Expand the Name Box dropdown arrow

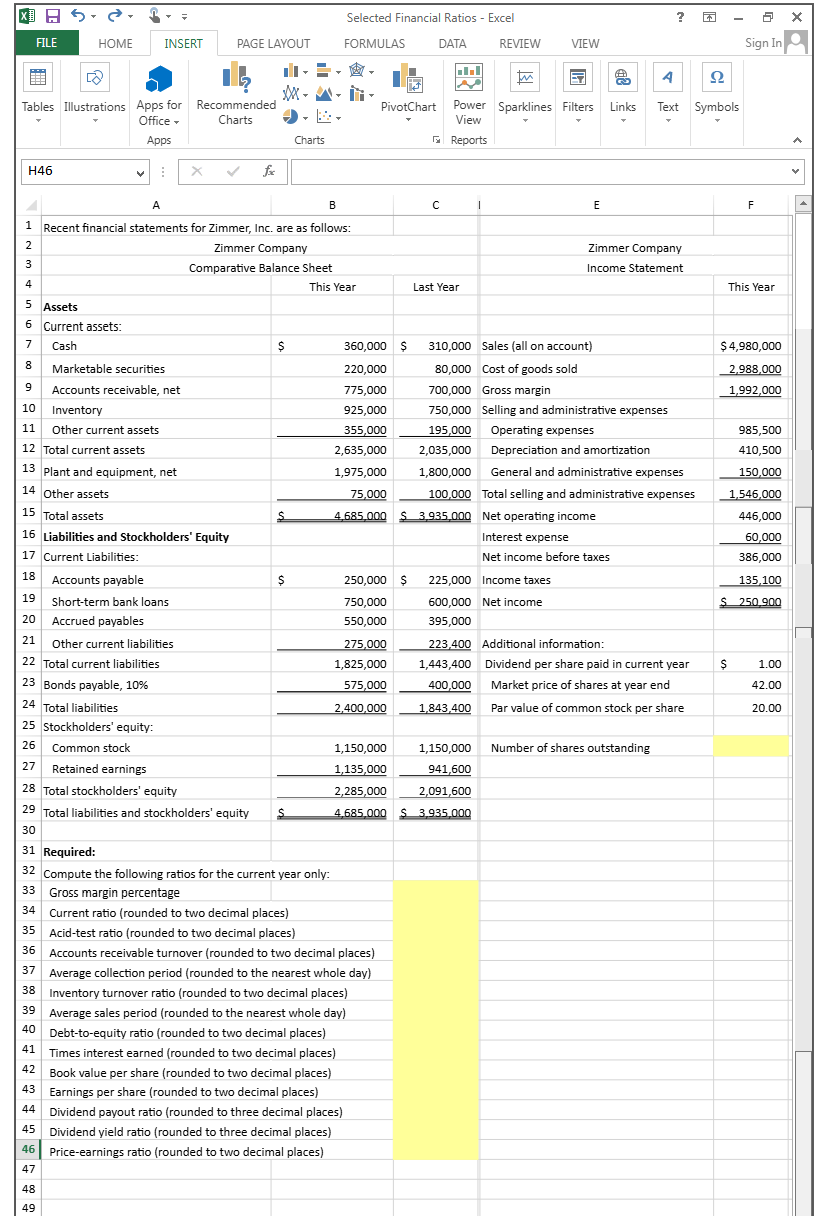click(141, 172)
